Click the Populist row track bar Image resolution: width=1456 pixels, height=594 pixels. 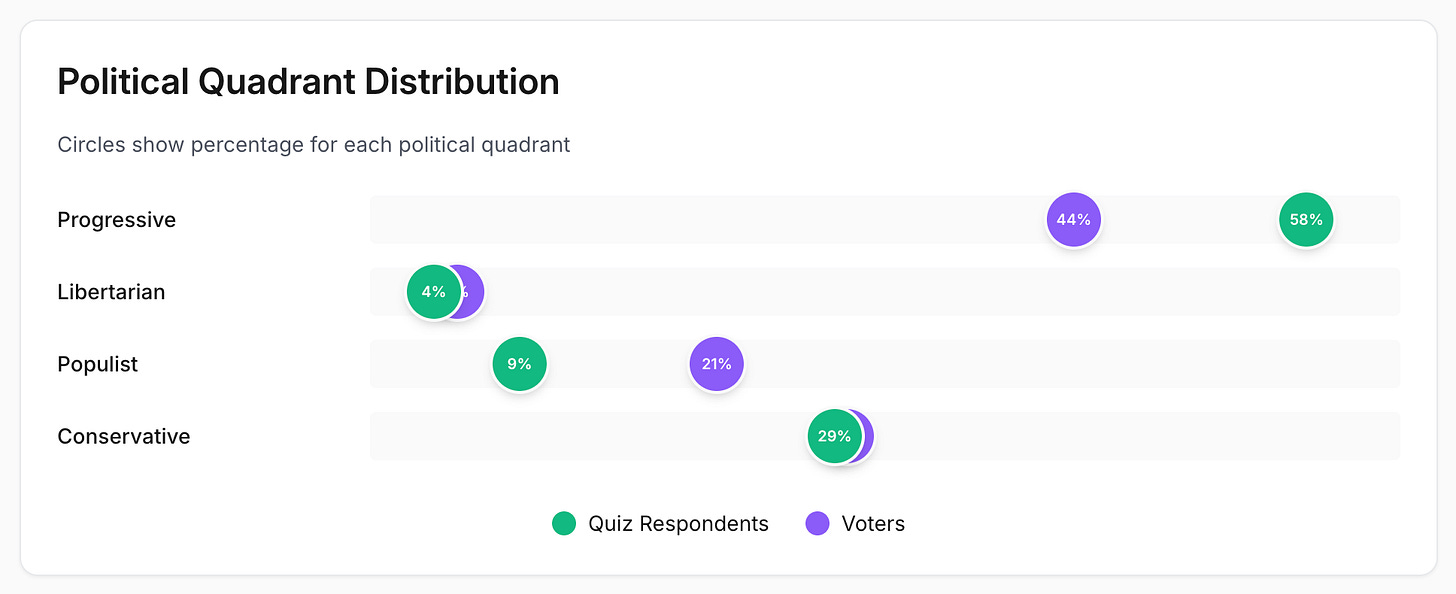[x=1000, y=364]
